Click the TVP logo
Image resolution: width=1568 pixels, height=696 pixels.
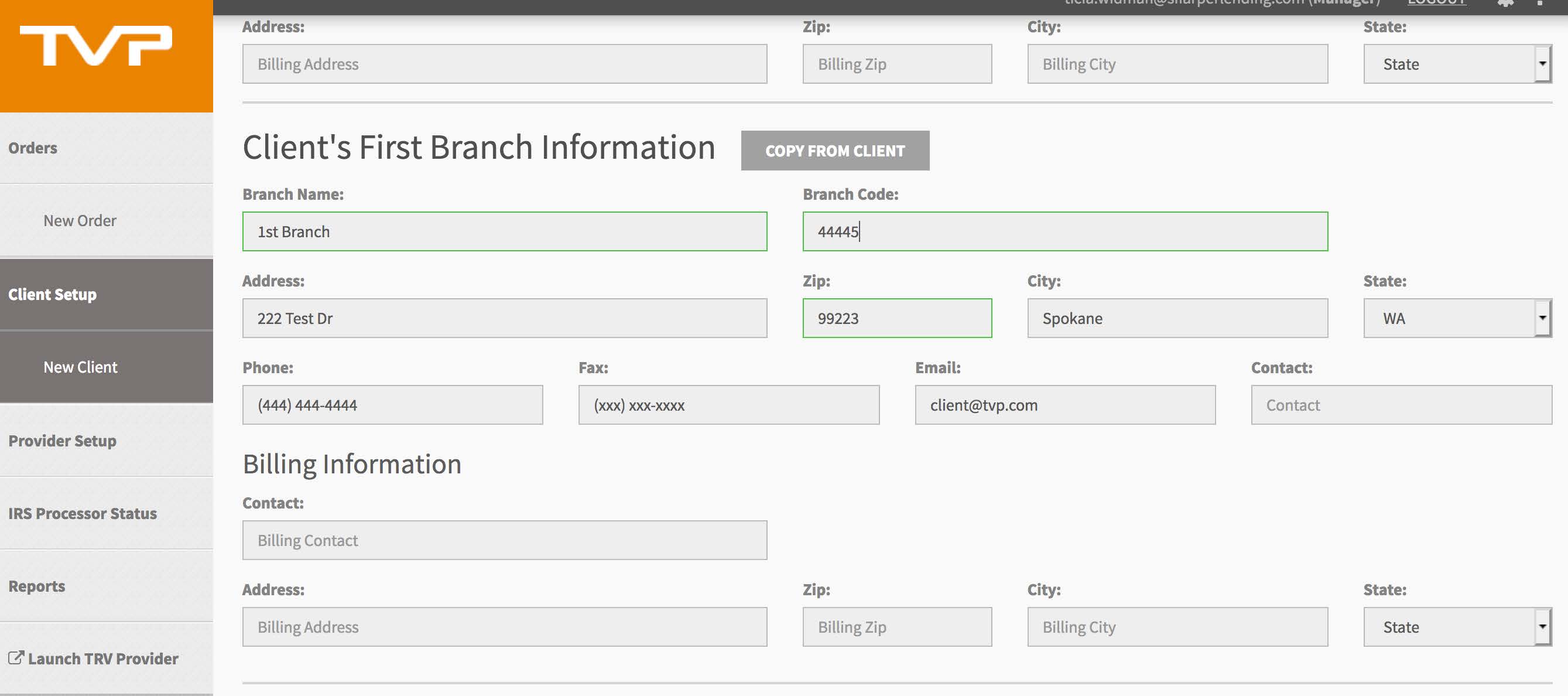point(96,46)
